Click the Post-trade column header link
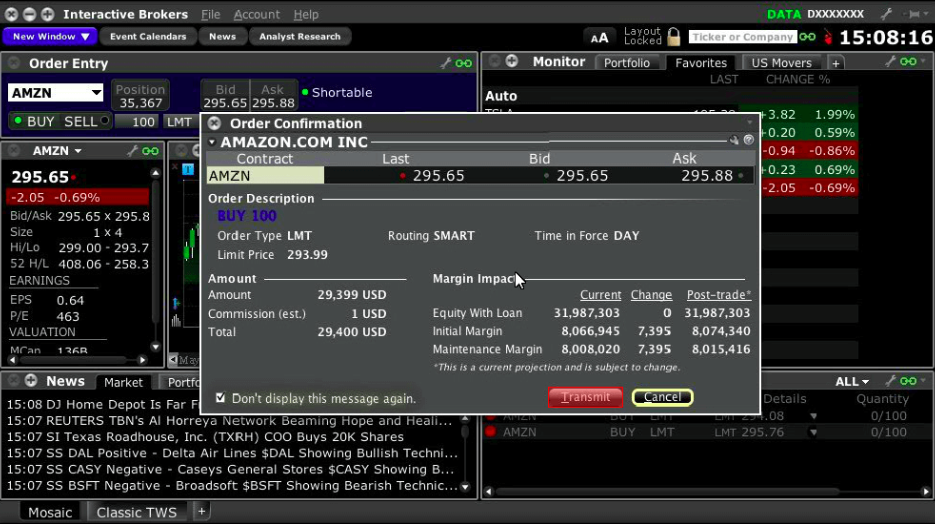Viewport: 935px width, 524px height. (719, 295)
